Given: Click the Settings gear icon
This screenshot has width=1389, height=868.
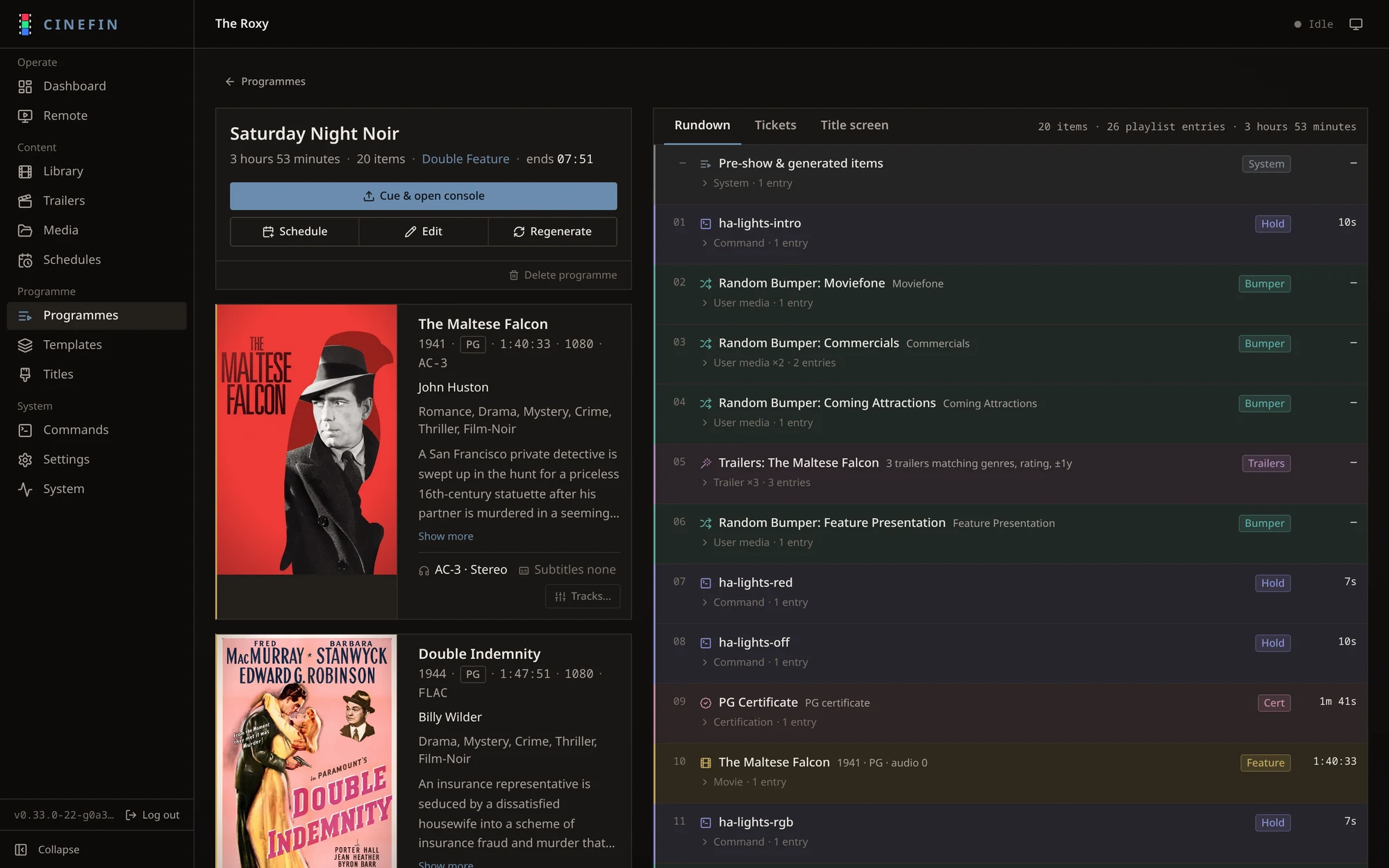Looking at the screenshot, I should click(x=25, y=460).
